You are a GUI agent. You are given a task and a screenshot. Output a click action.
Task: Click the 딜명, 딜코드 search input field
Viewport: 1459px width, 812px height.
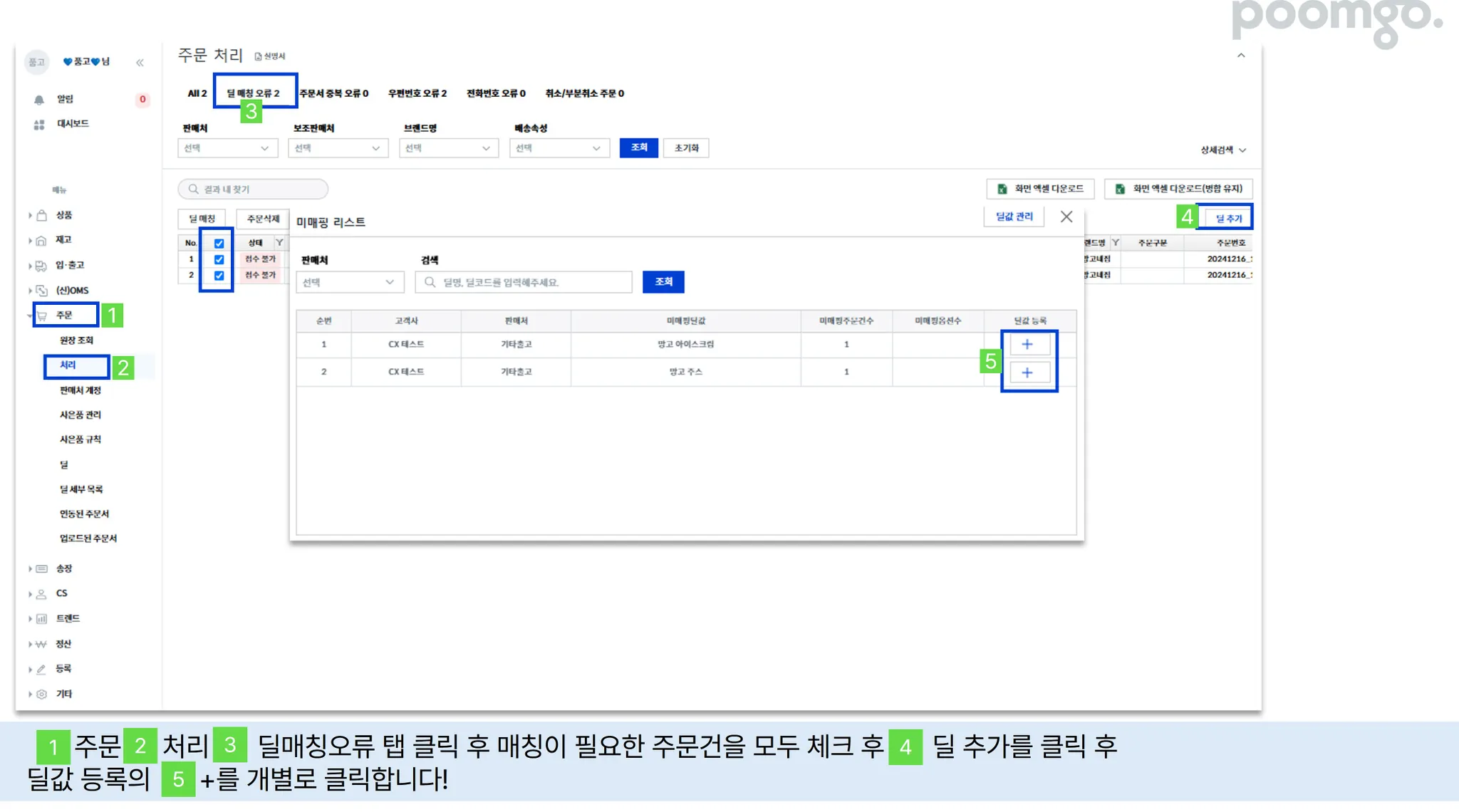pyautogui.click(x=524, y=283)
